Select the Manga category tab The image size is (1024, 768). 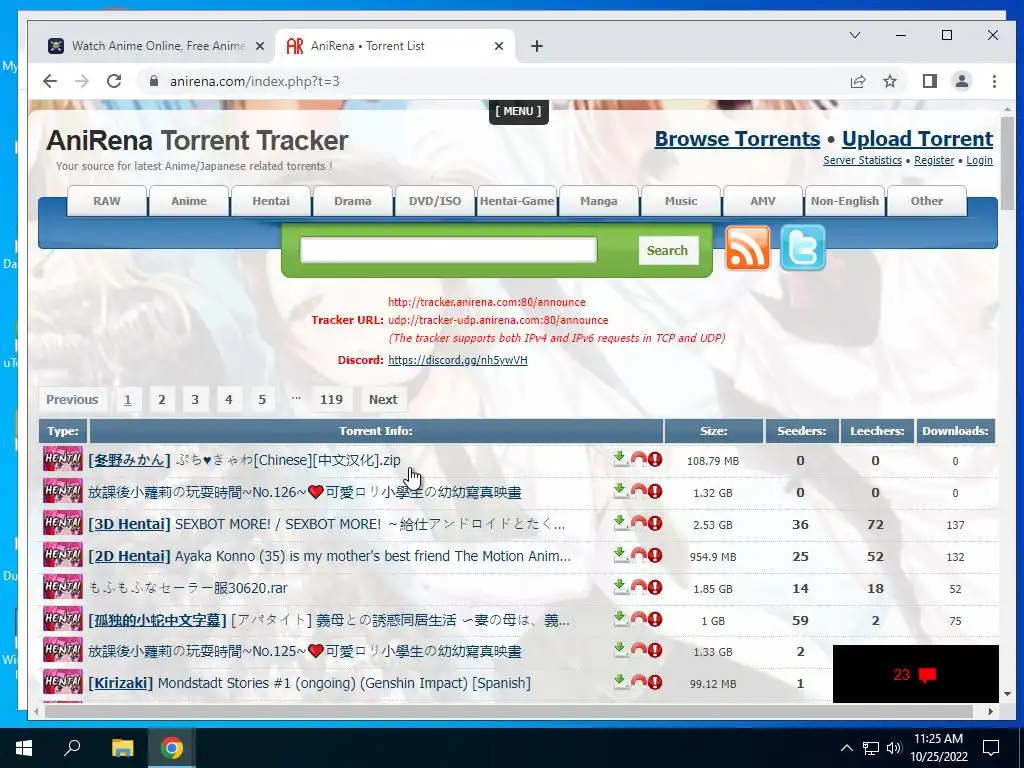(x=599, y=201)
